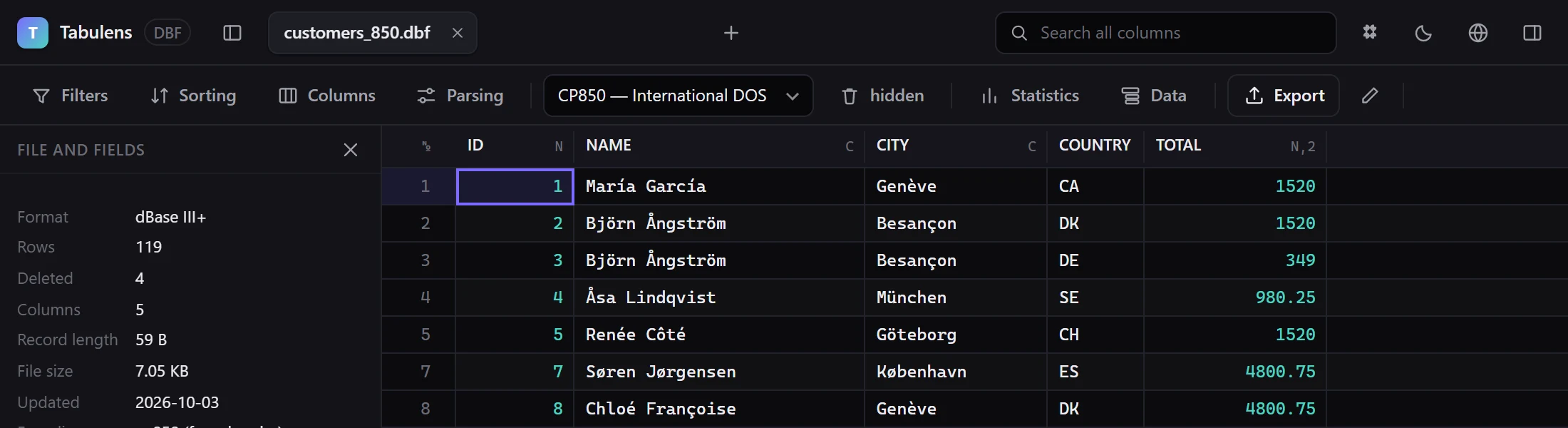Click the TOTAL column header

pos(1236,146)
